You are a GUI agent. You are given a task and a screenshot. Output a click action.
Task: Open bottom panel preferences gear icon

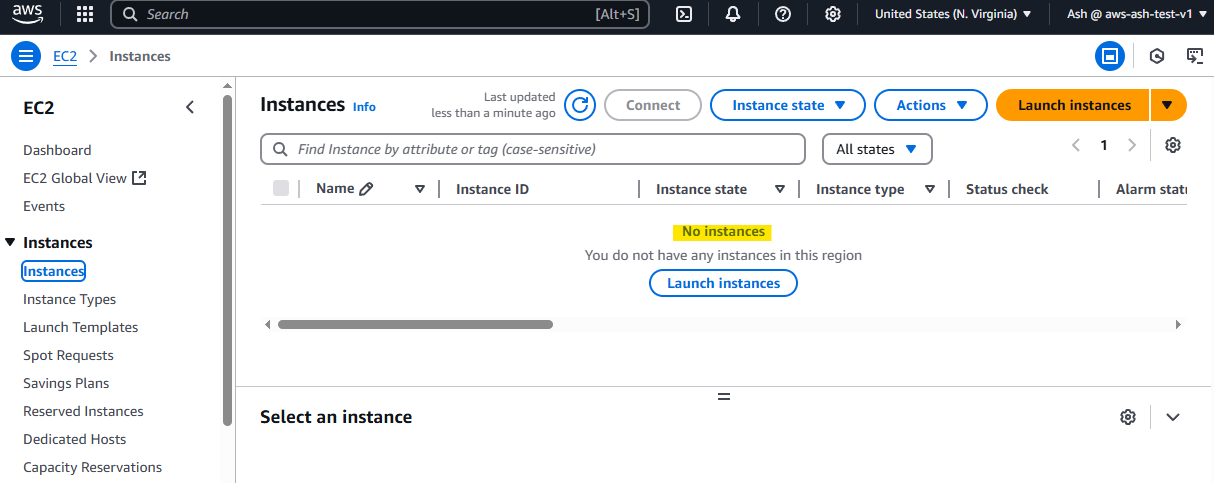(x=1128, y=417)
